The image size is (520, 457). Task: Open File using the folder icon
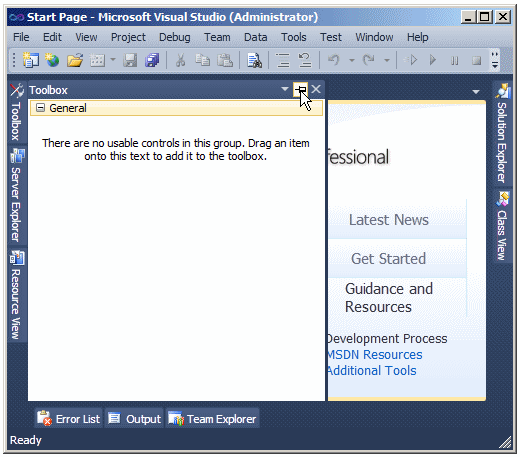75,60
